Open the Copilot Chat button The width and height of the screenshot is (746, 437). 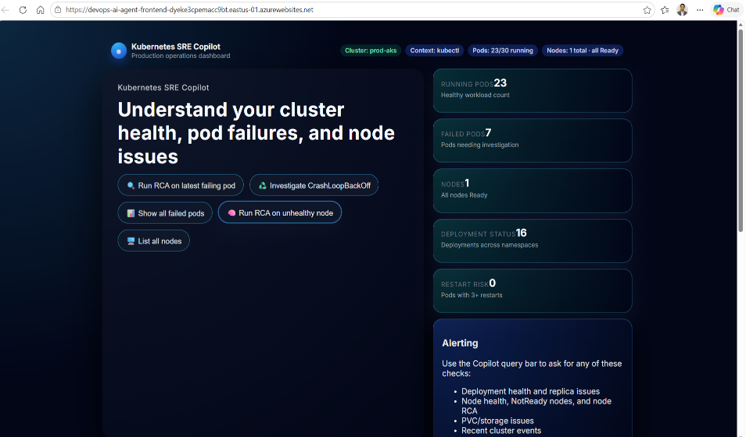(726, 10)
